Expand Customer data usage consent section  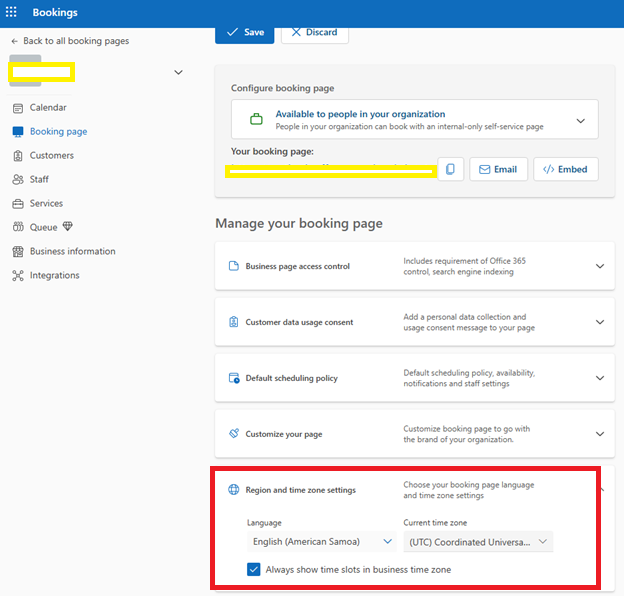(x=600, y=322)
